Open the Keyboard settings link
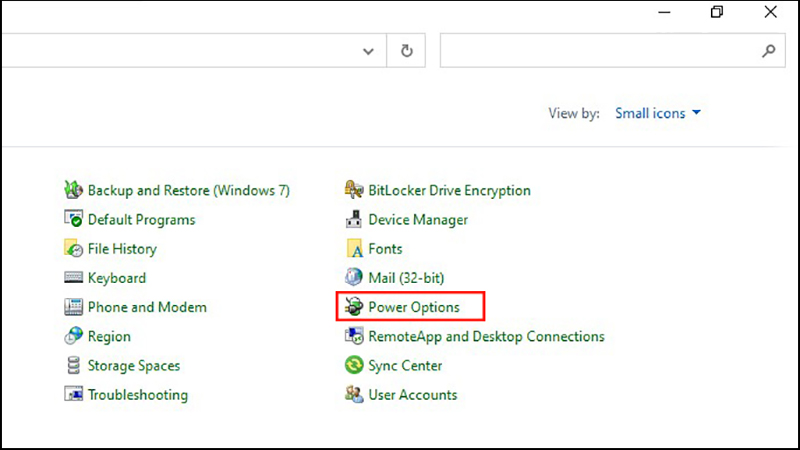This screenshot has width=800, height=450. 117,278
